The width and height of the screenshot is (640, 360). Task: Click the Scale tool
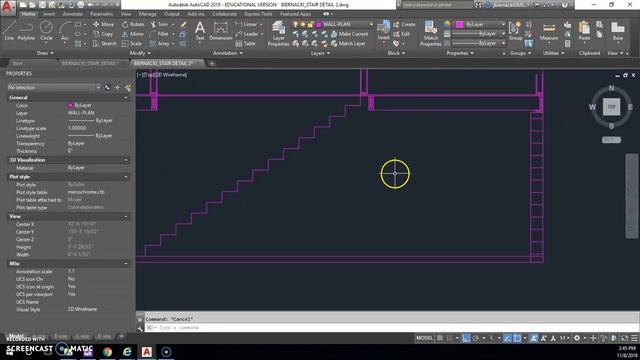point(131,44)
